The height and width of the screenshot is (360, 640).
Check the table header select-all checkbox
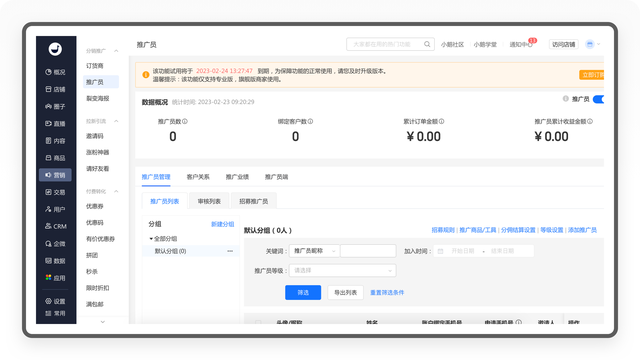[258, 322]
